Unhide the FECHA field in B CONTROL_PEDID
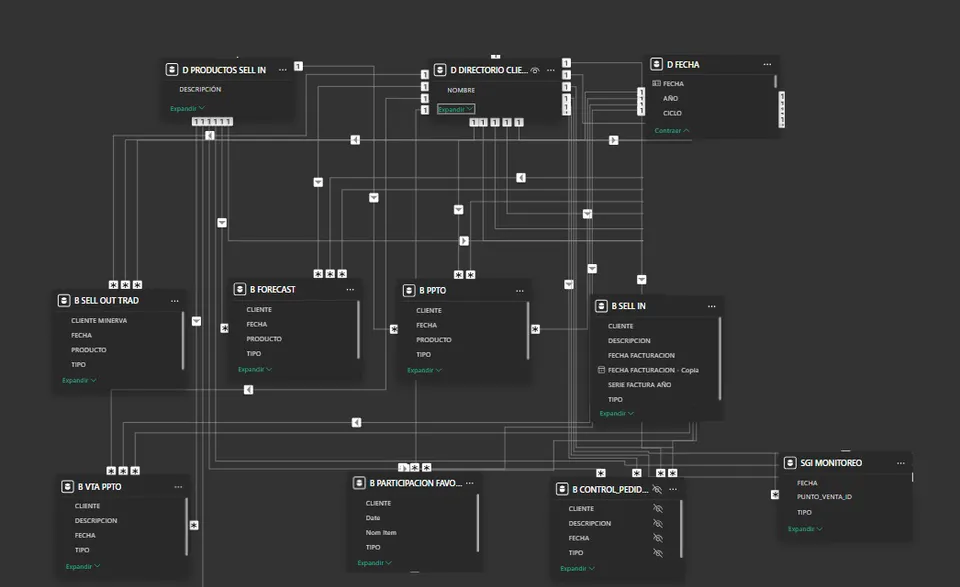960x587 pixels. pyautogui.click(x=658, y=538)
